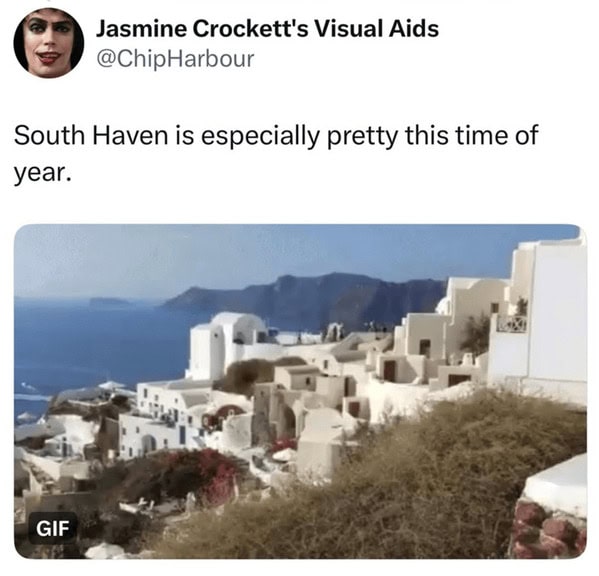
Task: Click the small island on the horizon
Action: 109,301
